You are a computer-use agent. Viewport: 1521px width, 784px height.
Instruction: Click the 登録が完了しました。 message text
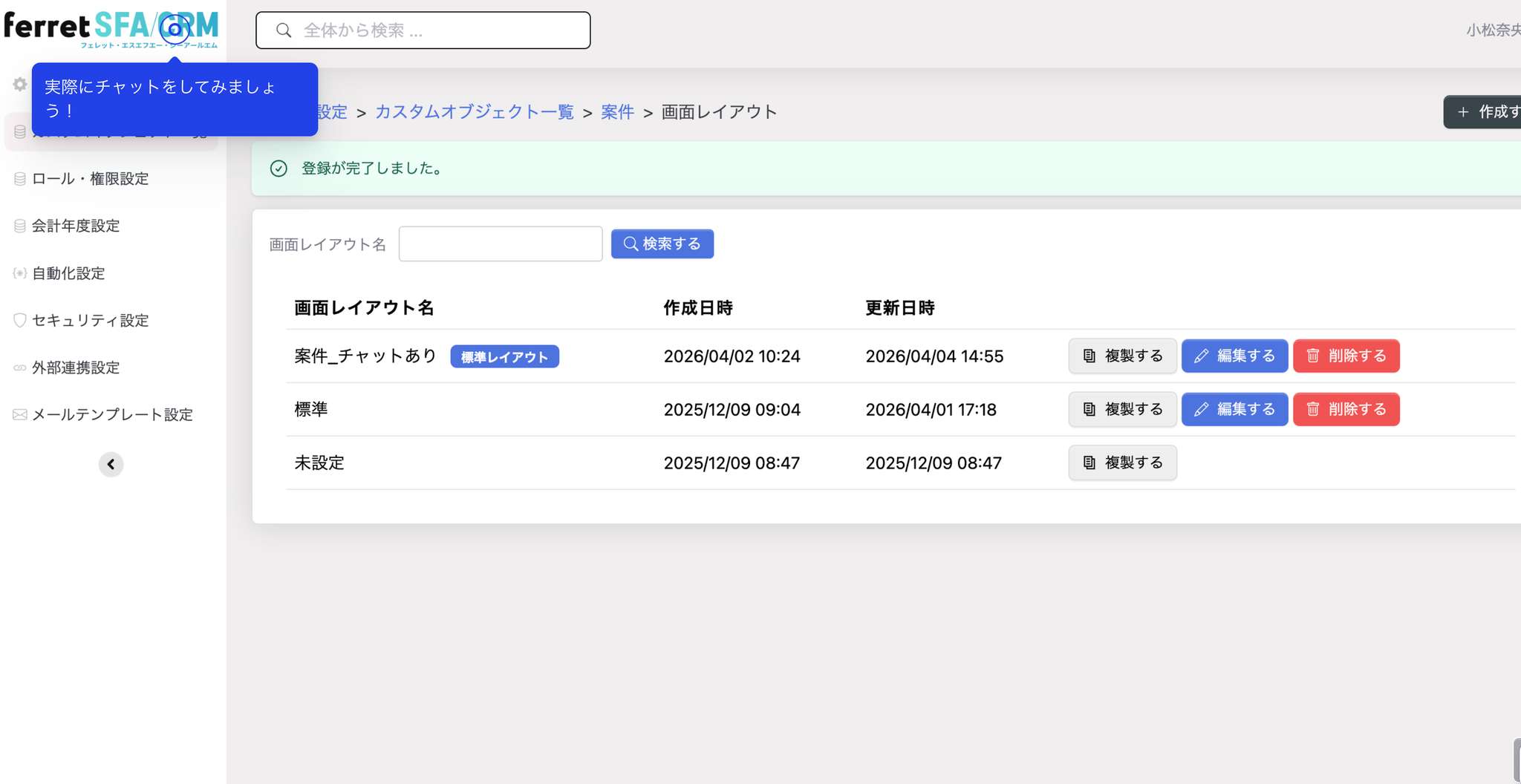click(374, 169)
